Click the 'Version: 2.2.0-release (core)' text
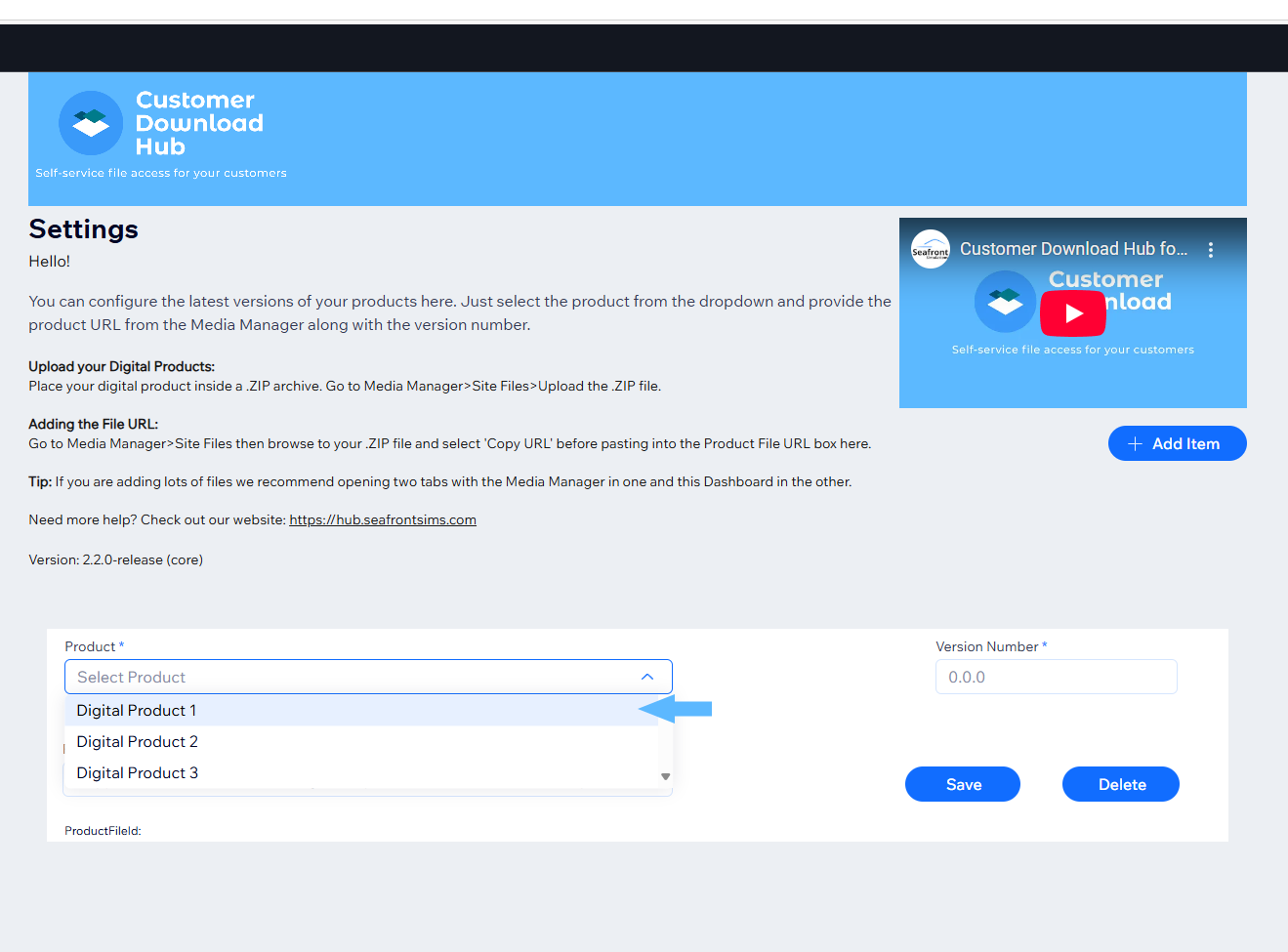 pyautogui.click(x=115, y=559)
